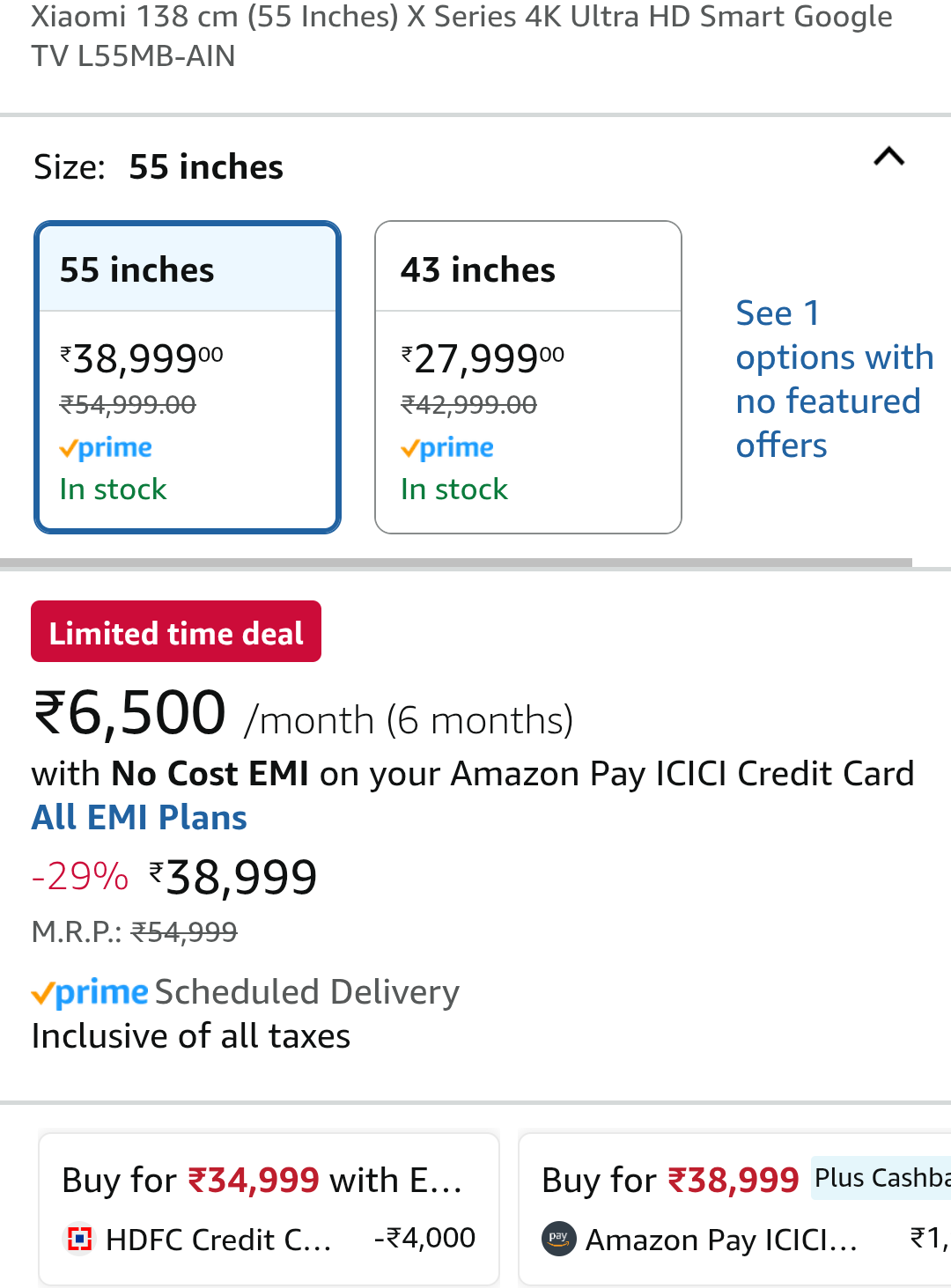This screenshot has width=951, height=1288.
Task: Click the Xiaomi TV product title
Action: pyautogui.click(x=461, y=35)
